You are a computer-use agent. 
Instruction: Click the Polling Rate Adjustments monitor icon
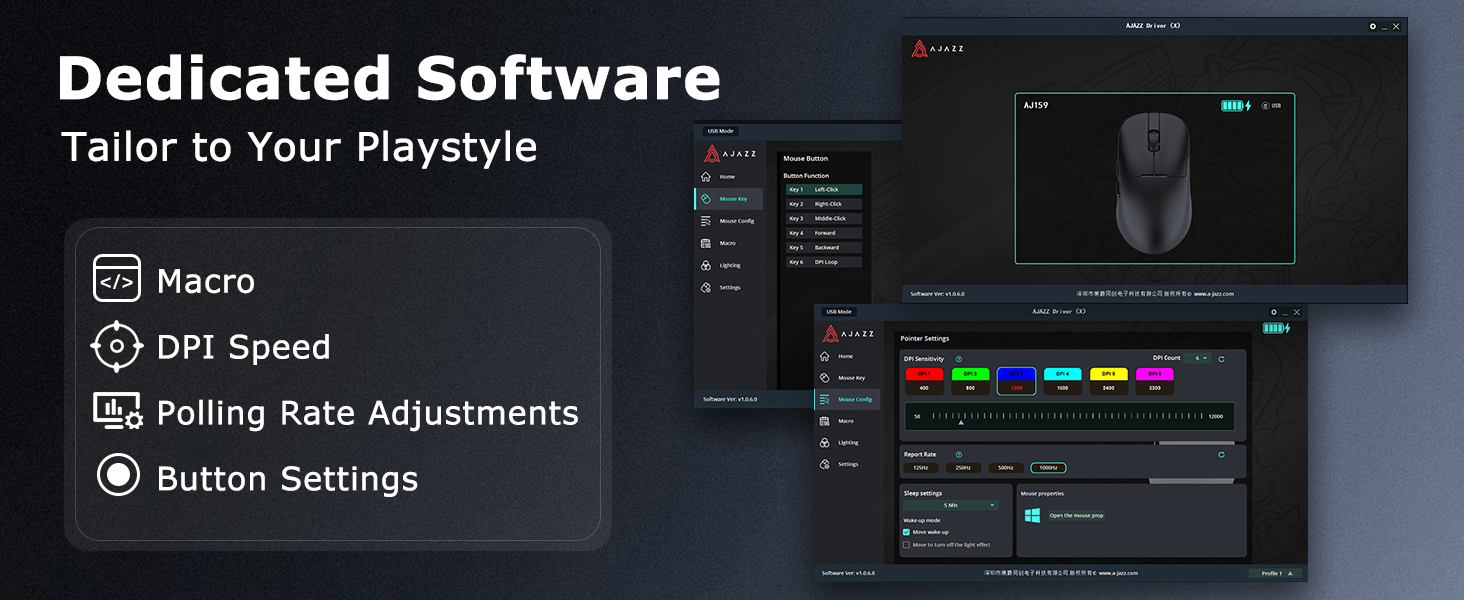coord(118,411)
